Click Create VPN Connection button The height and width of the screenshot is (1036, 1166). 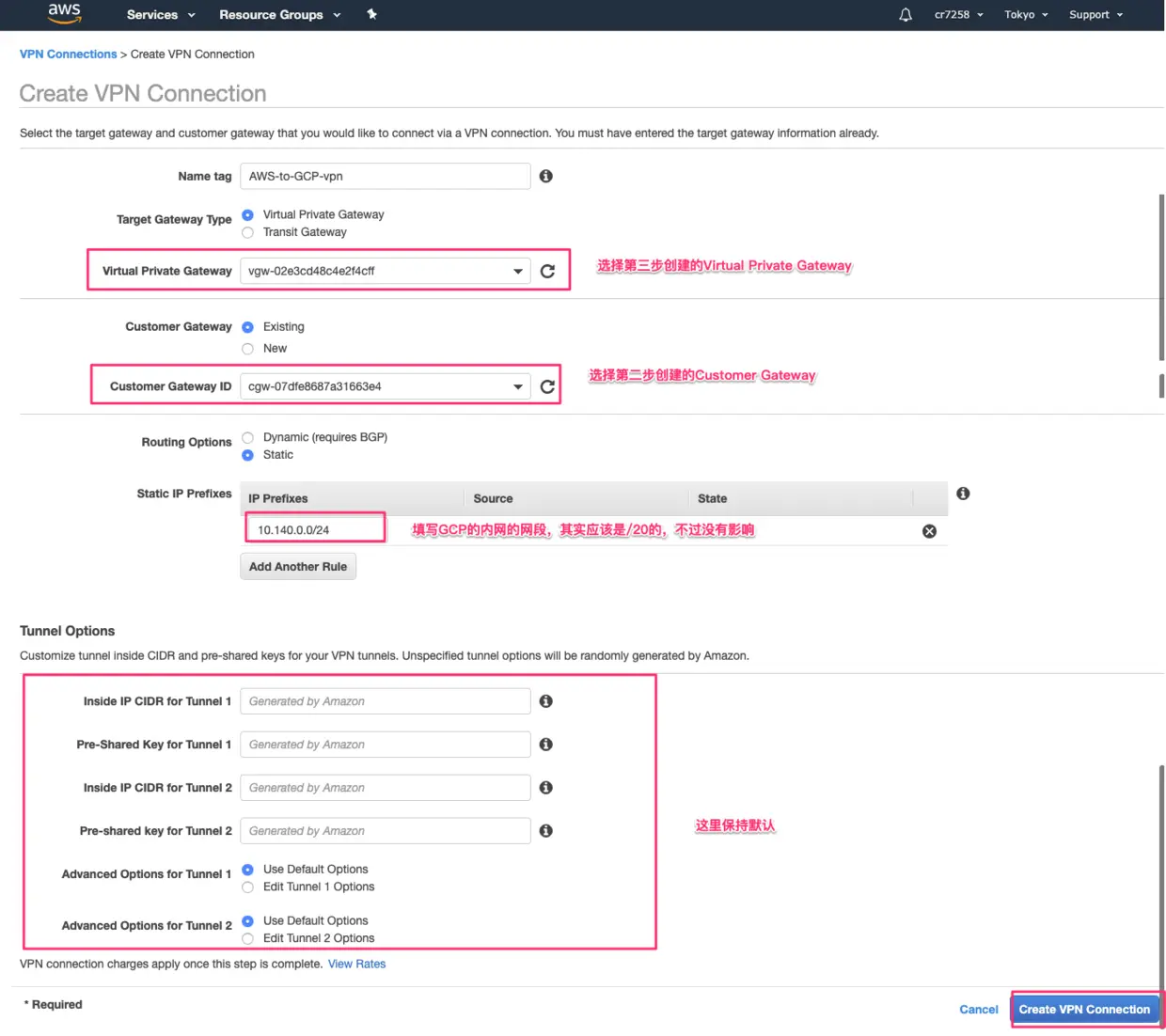point(1084,1010)
